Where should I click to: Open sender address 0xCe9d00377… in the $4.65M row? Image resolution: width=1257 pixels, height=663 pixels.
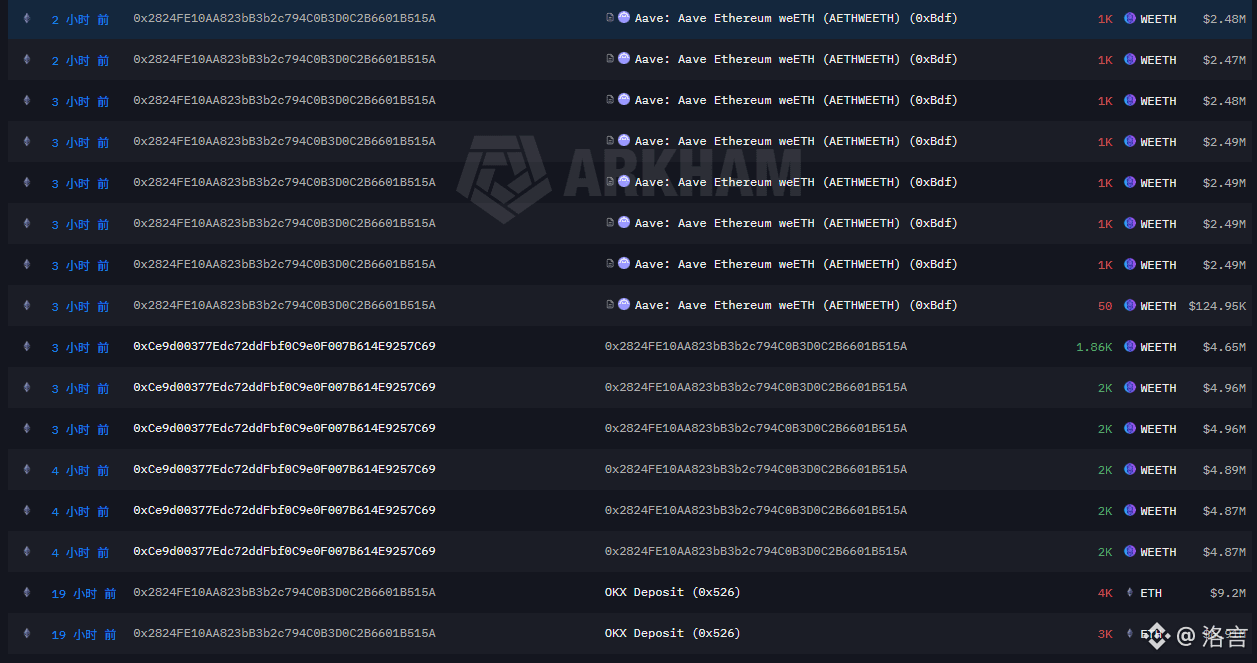coord(284,347)
